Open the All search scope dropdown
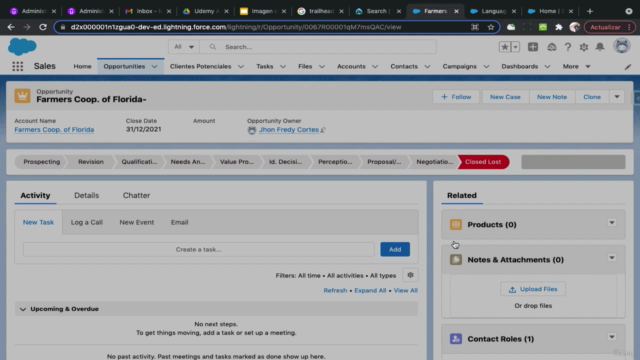 [184, 47]
